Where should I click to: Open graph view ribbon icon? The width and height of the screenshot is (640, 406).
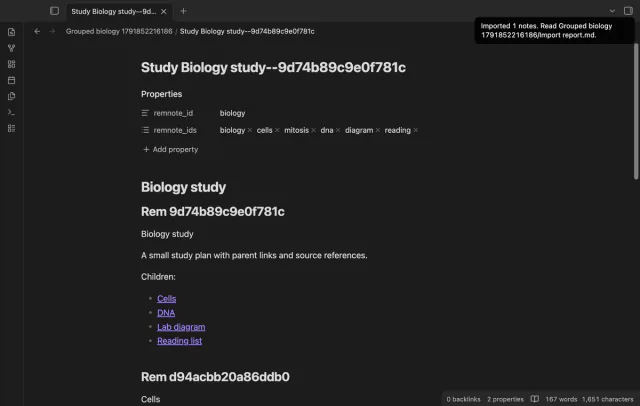(x=11, y=48)
